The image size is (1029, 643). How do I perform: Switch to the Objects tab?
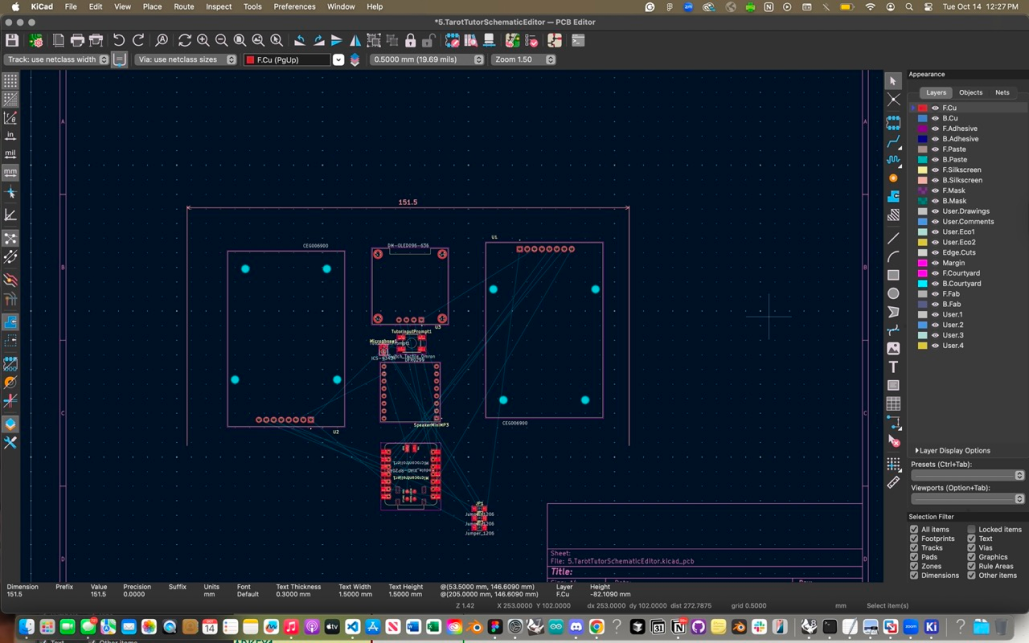point(970,93)
